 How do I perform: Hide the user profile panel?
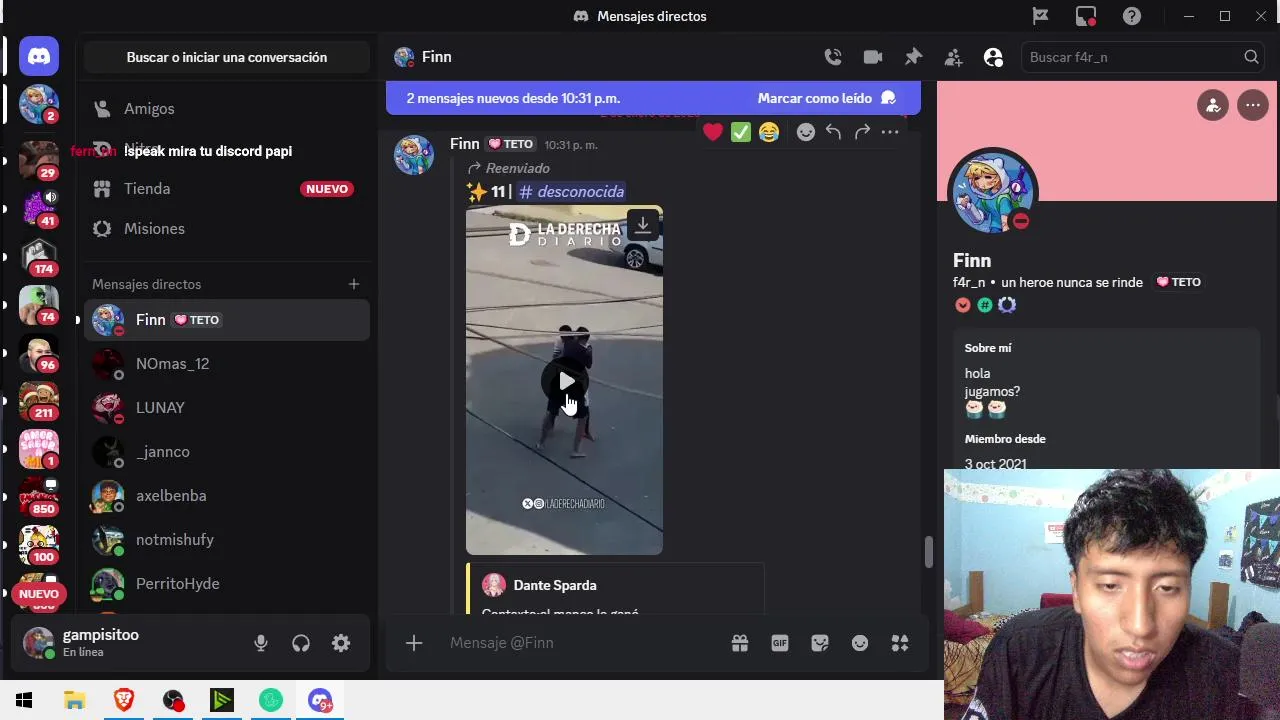point(993,57)
